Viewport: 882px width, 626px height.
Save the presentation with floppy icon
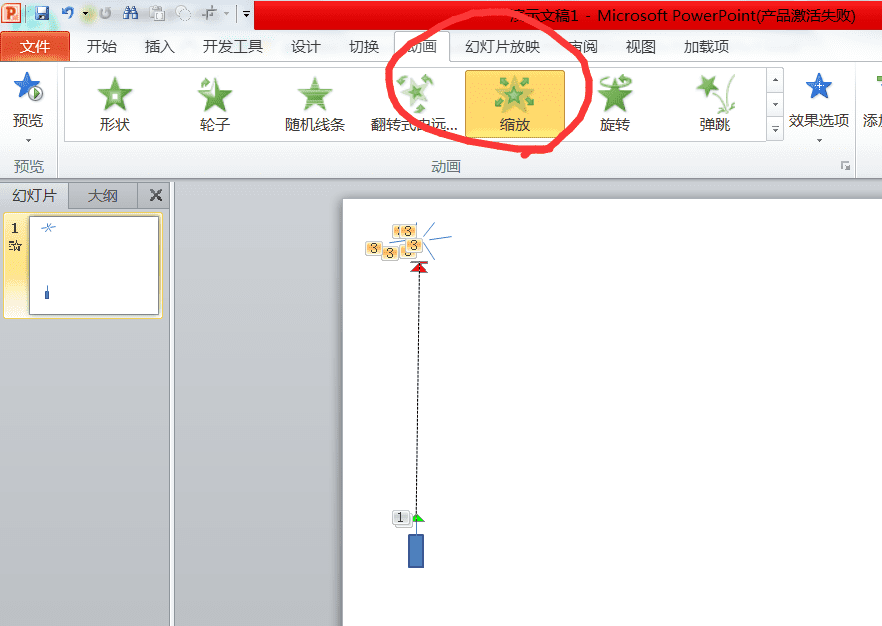coord(42,13)
